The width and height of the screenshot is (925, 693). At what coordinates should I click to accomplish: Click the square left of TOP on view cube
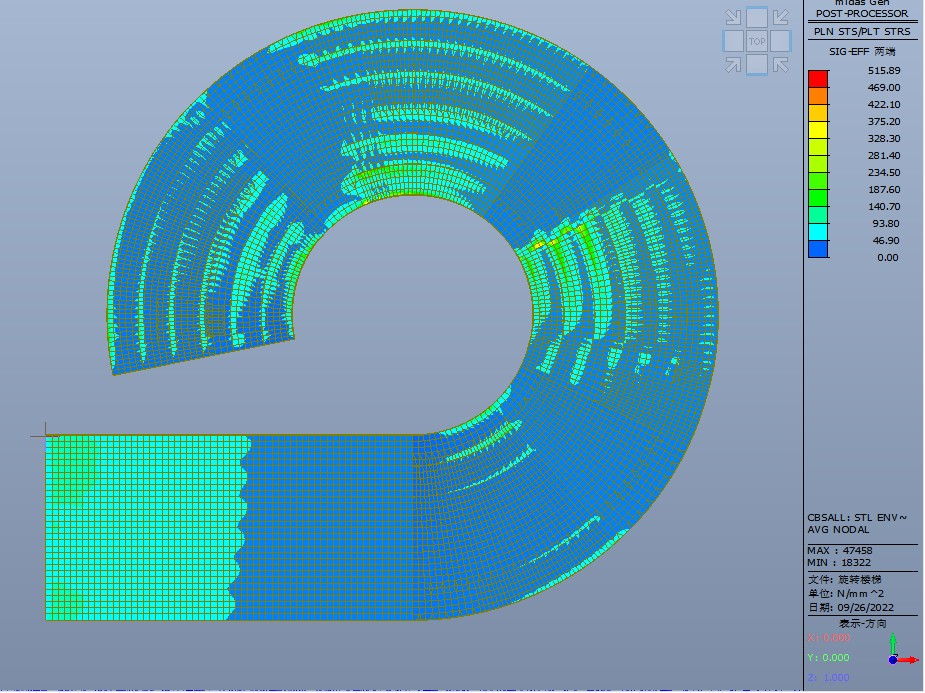pos(733,41)
